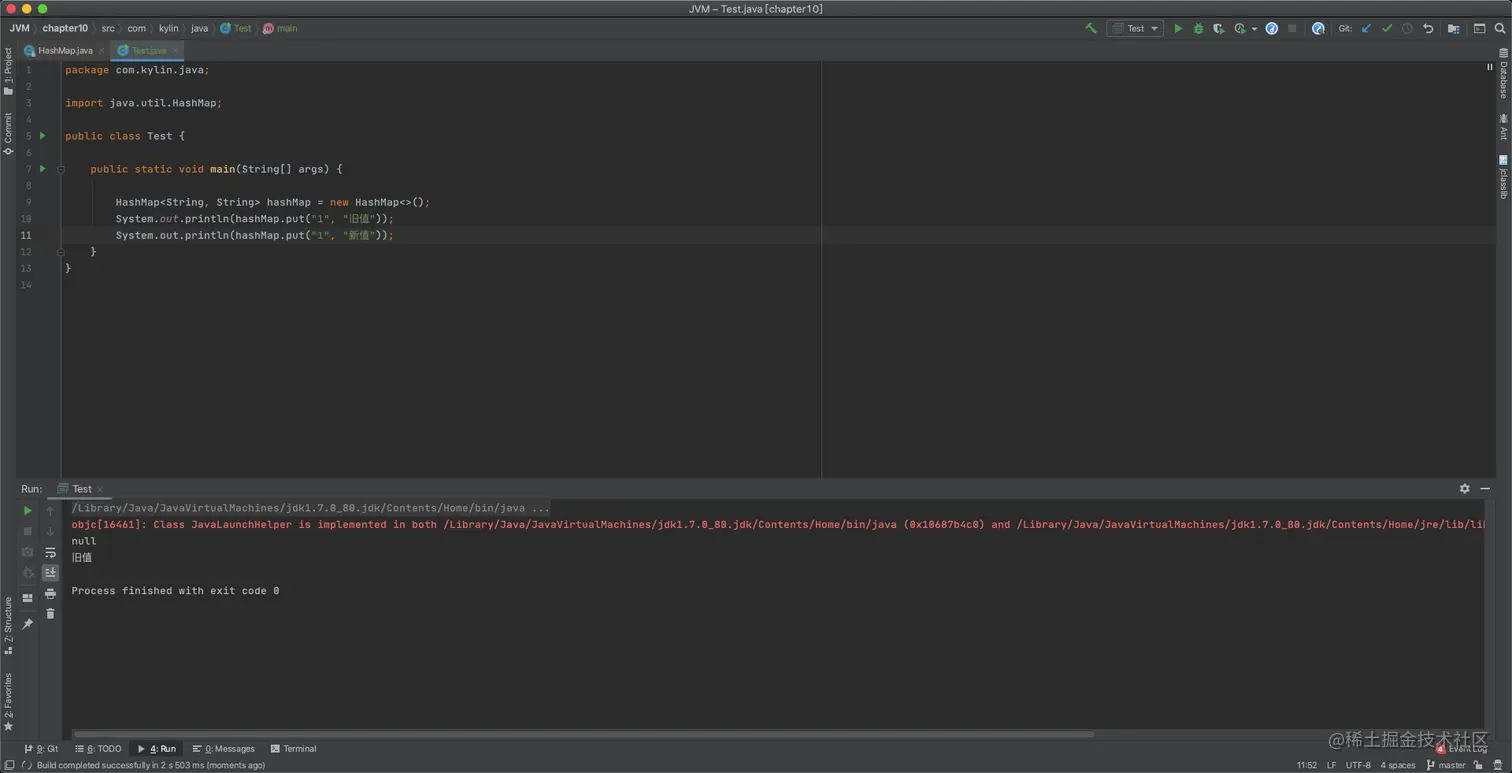Hide the Run tool window
1512x773 pixels.
pyautogui.click(x=1487, y=489)
